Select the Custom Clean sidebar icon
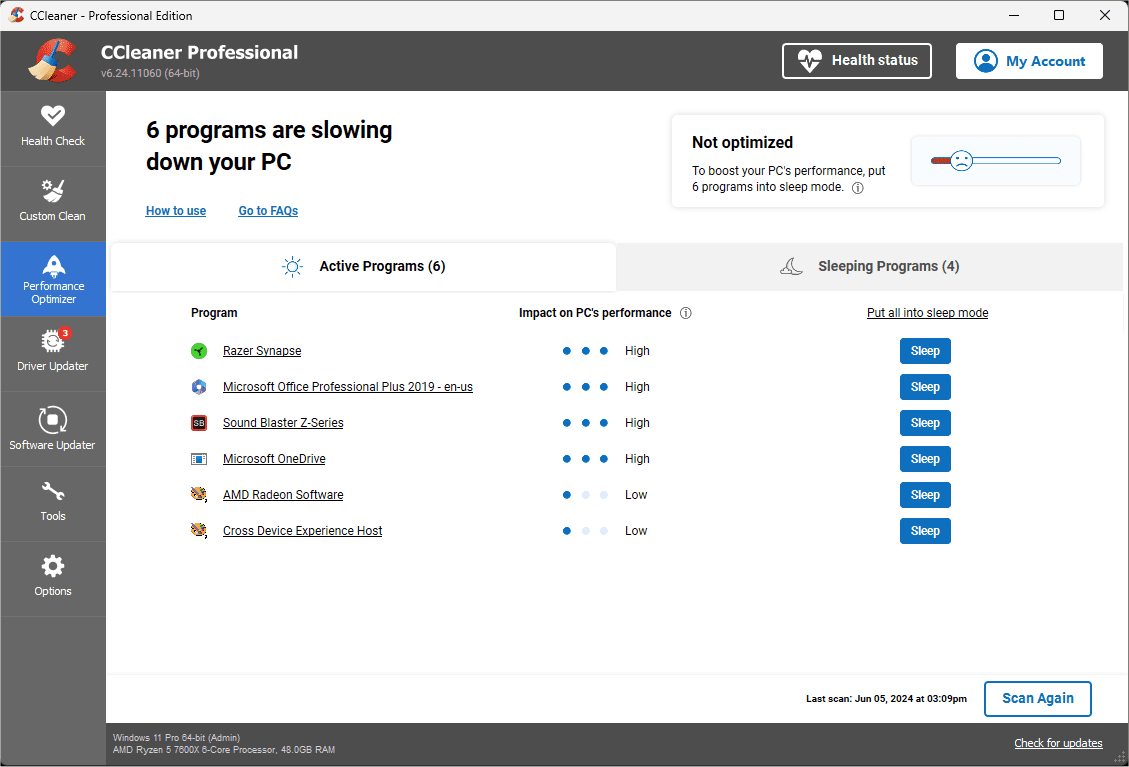This screenshot has height=767, width=1129. pos(53,203)
